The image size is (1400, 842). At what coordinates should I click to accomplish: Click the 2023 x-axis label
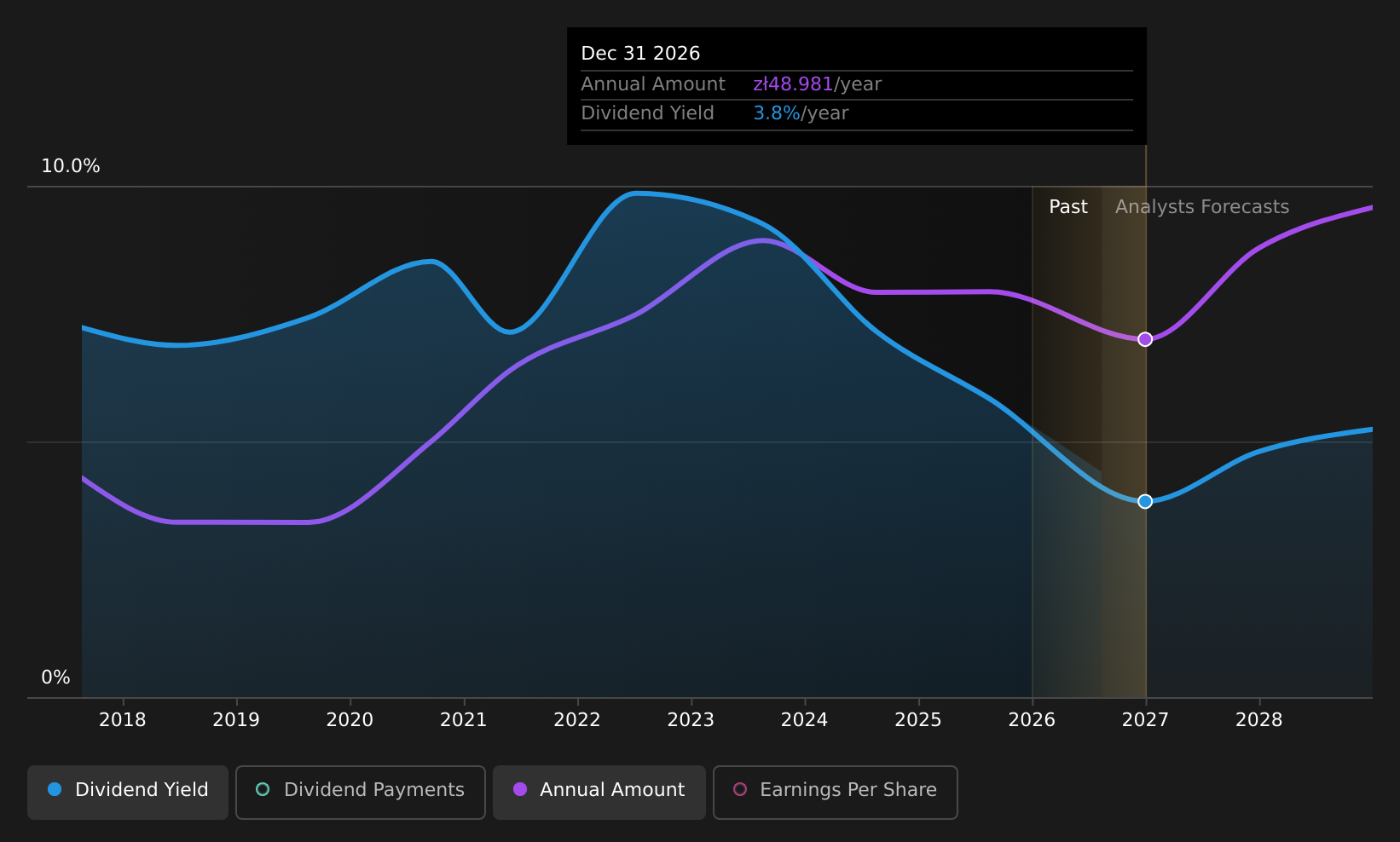(691, 720)
